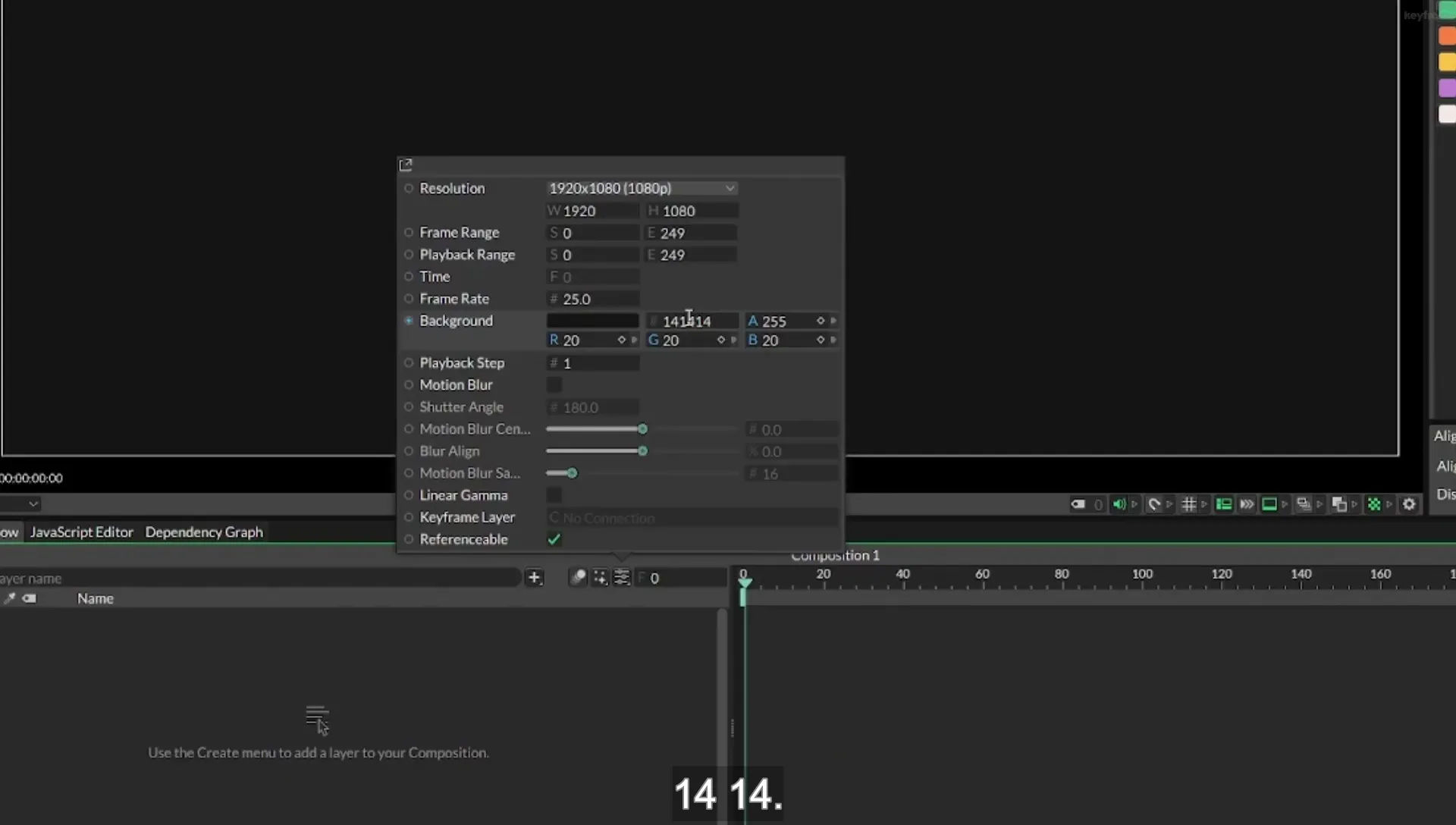Click the tag icon in viewer toolbar
The width and height of the screenshot is (1456, 825).
tap(1078, 504)
